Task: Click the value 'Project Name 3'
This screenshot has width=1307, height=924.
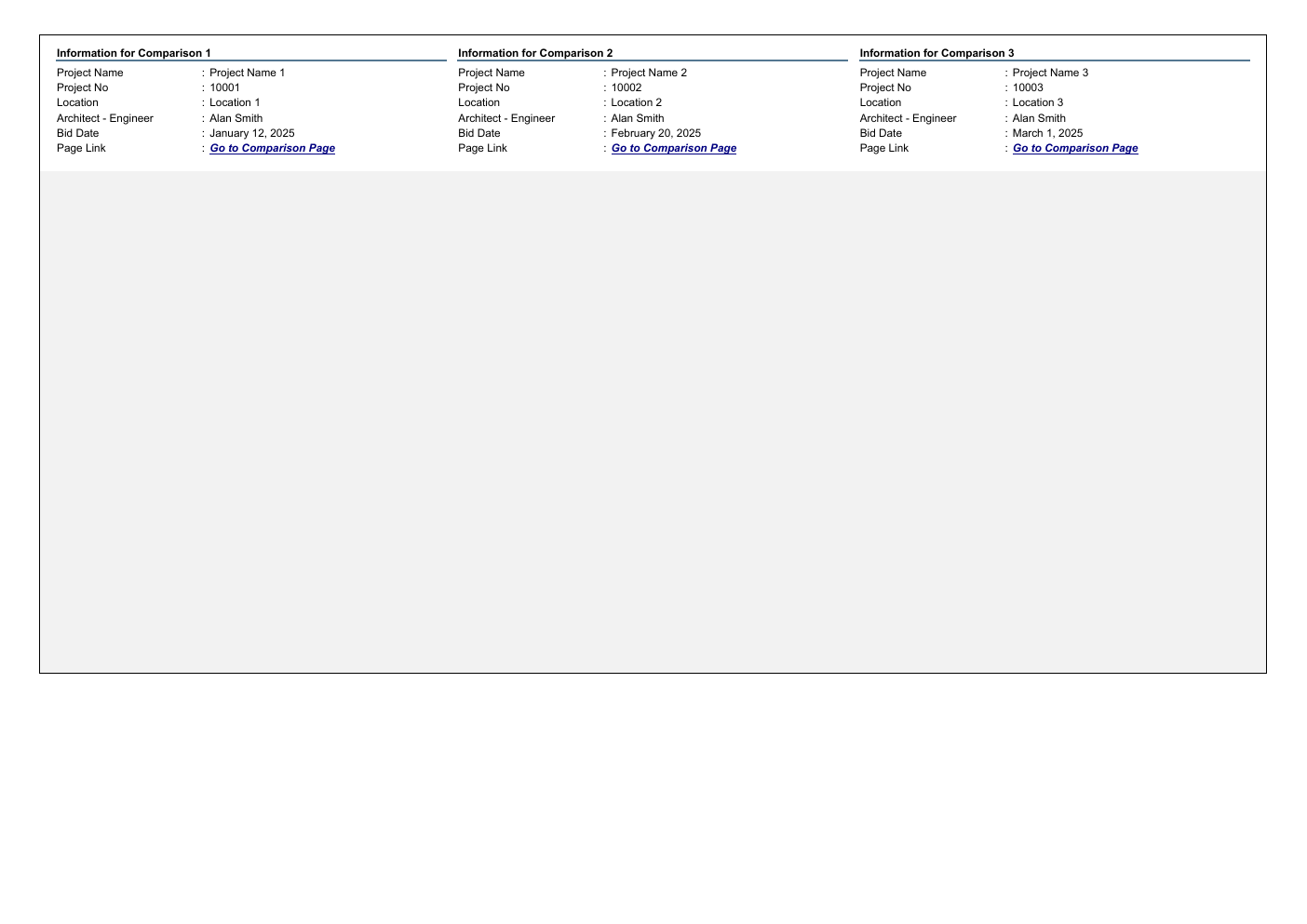Action: [1050, 74]
